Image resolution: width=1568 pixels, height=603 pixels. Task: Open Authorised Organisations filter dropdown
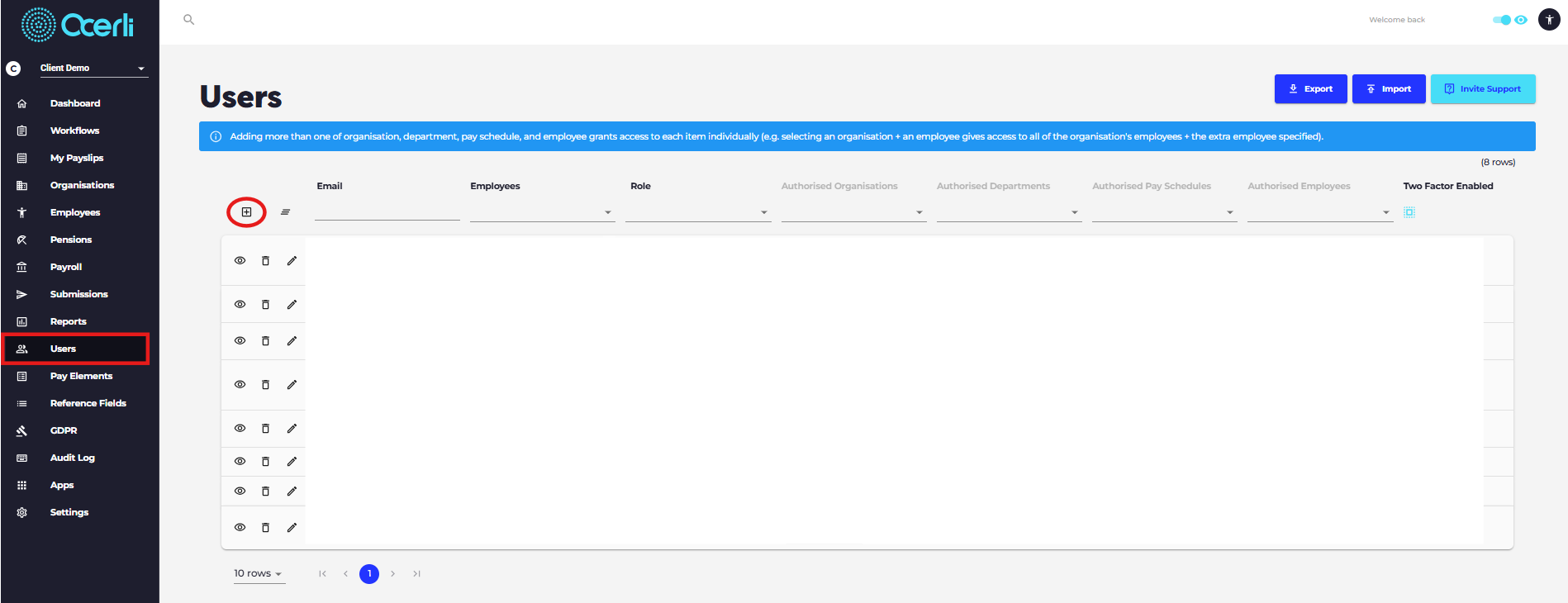pyautogui.click(x=853, y=212)
